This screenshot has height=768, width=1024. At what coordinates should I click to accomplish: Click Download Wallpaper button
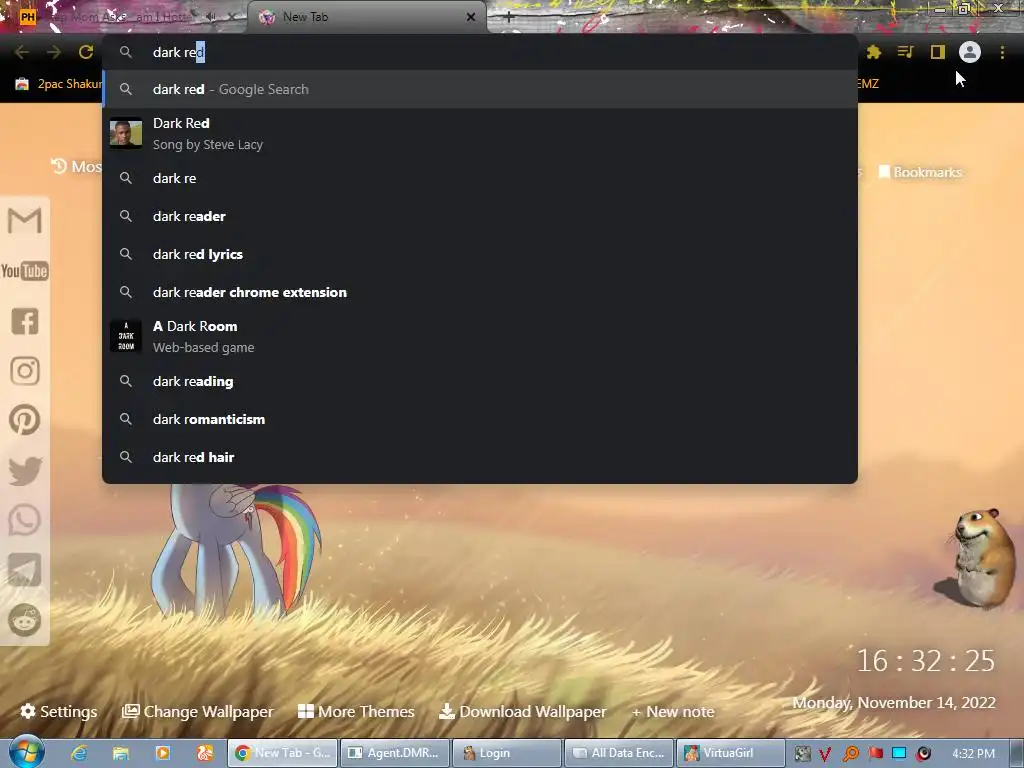pyautogui.click(x=522, y=711)
